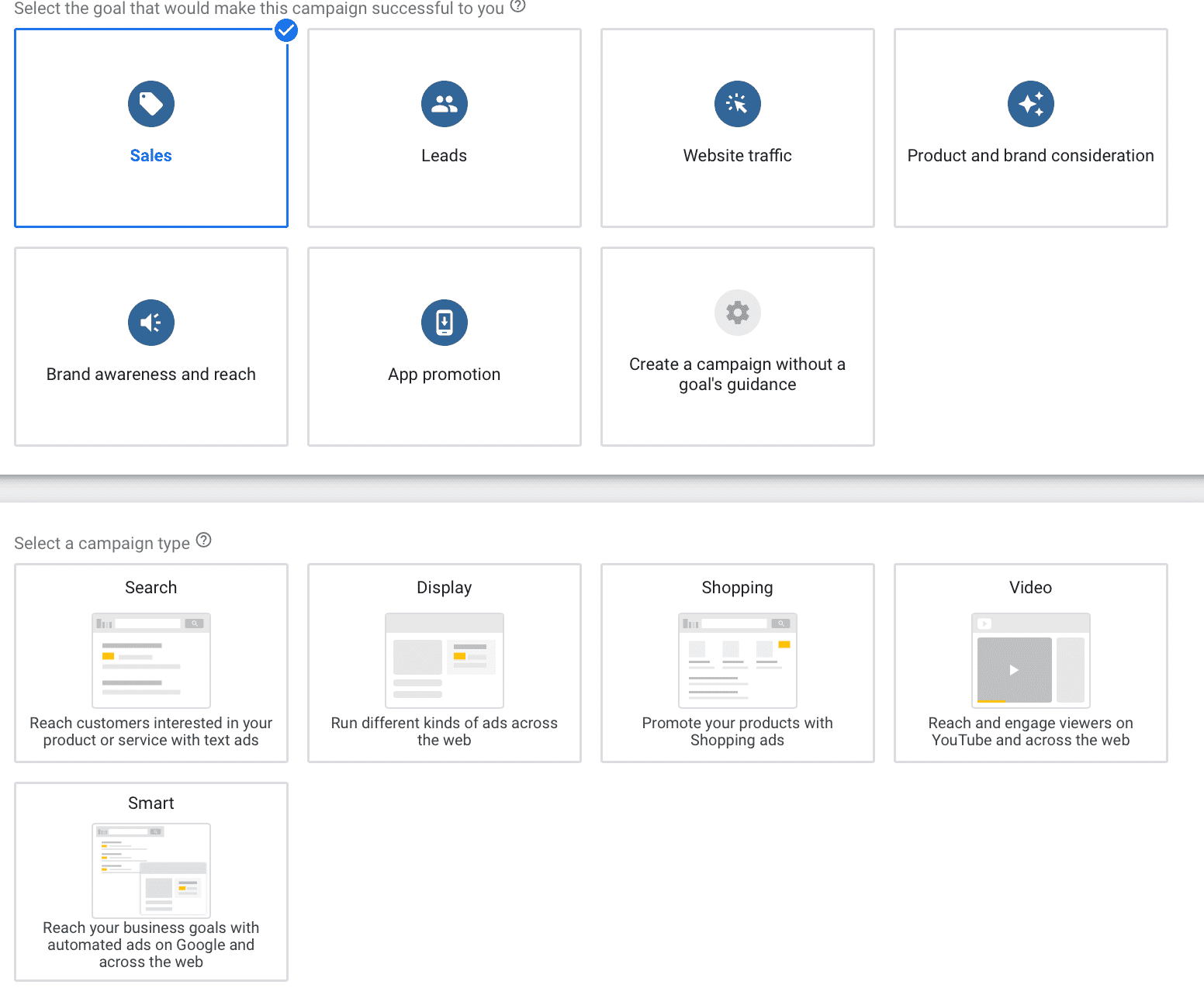Select the Video campaign type title
Image resolution: width=1204 pixels, height=988 pixels.
click(x=1031, y=588)
